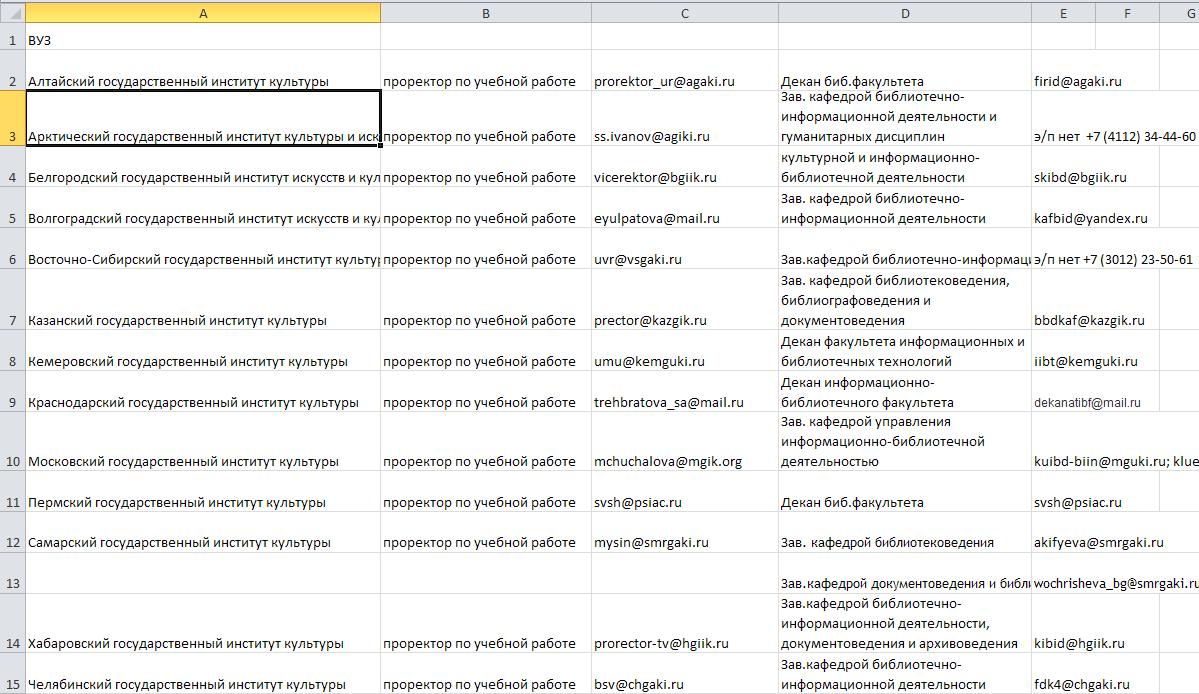Click email iibt@kemguki.ru
The width and height of the screenshot is (1199, 694).
[1086, 361]
